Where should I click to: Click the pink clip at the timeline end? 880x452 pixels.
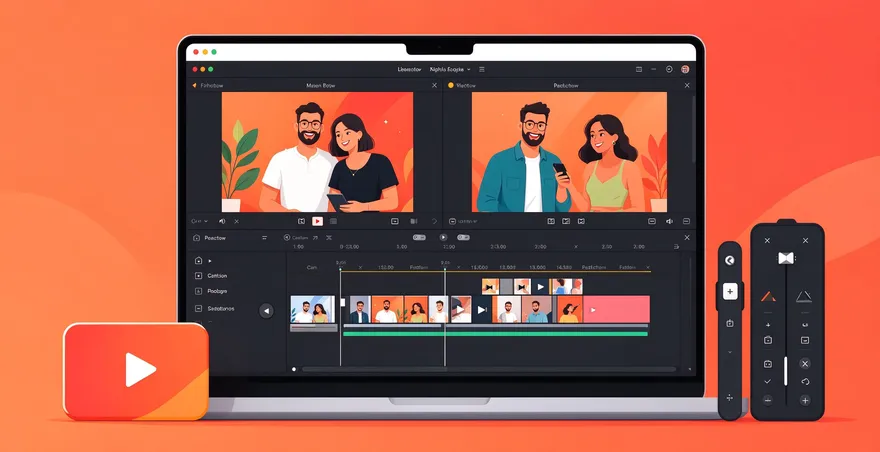tap(616, 309)
